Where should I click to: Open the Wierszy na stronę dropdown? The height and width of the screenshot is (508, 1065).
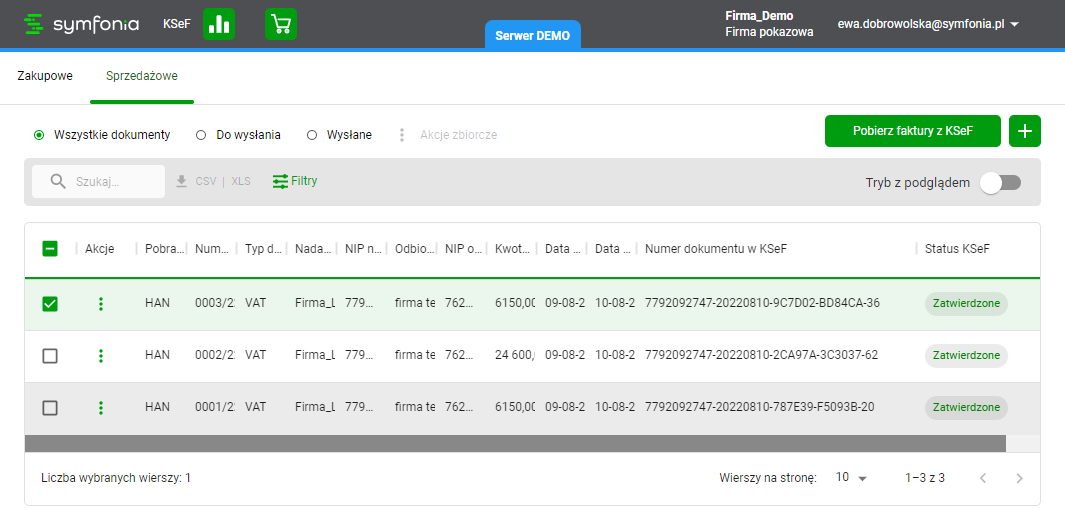click(x=851, y=478)
